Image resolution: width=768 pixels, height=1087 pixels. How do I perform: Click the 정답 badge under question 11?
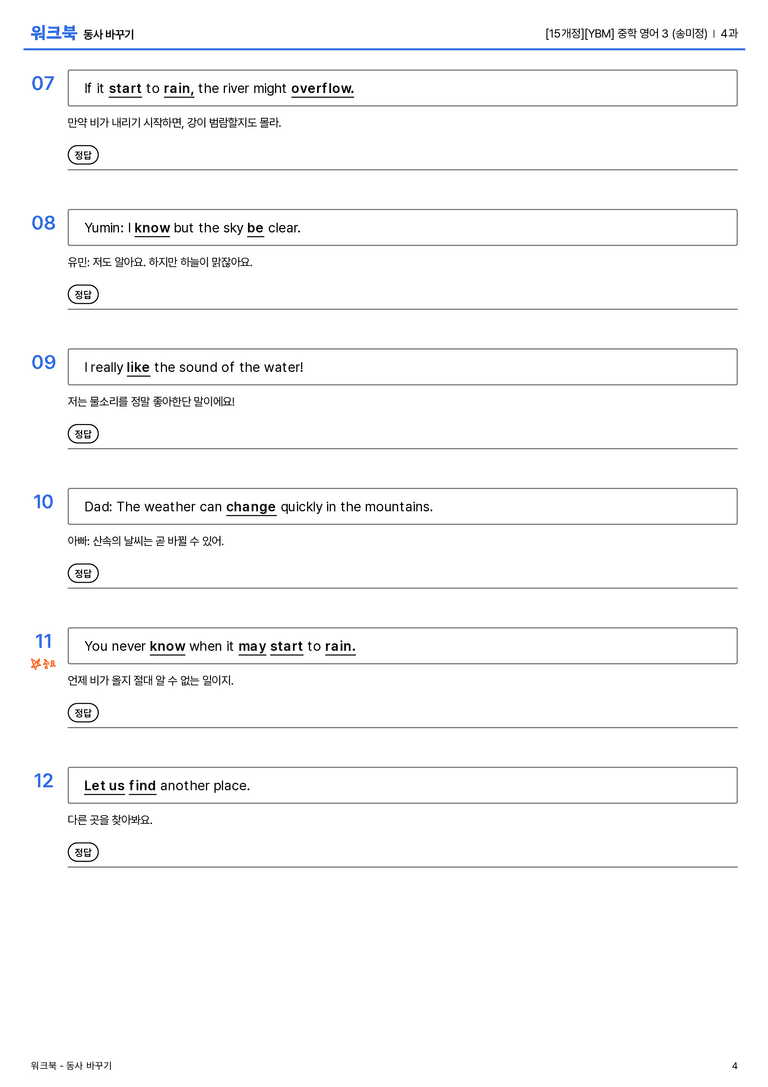[x=83, y=712]
